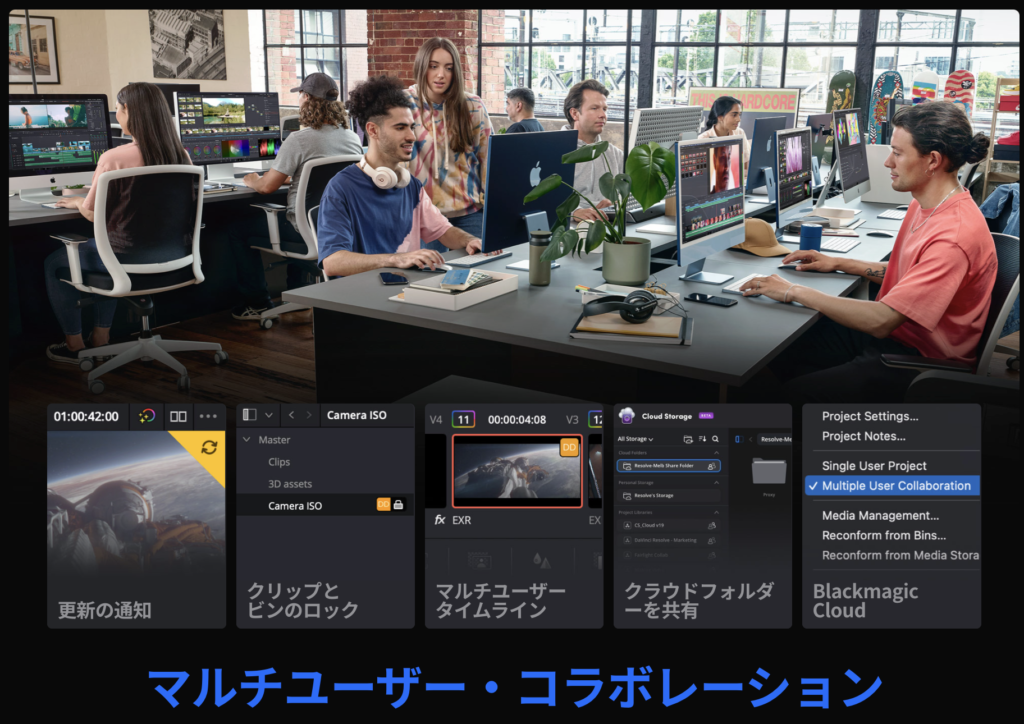Enable Multiple User Collaboration checked option
Viewport: 1024px width, 724px height.
[x=895, y=486]
